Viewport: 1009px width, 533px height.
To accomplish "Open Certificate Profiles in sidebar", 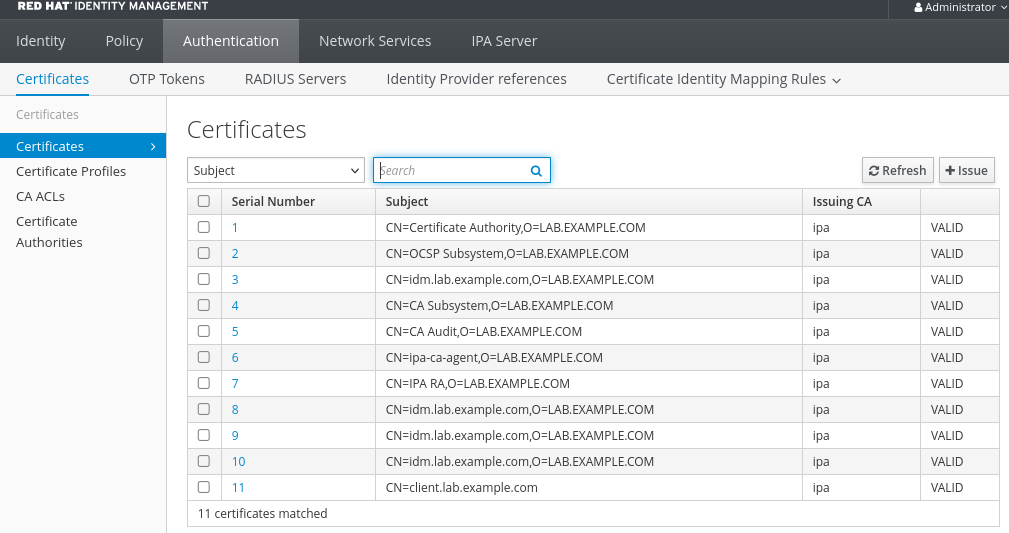I will tap(71, 171).
